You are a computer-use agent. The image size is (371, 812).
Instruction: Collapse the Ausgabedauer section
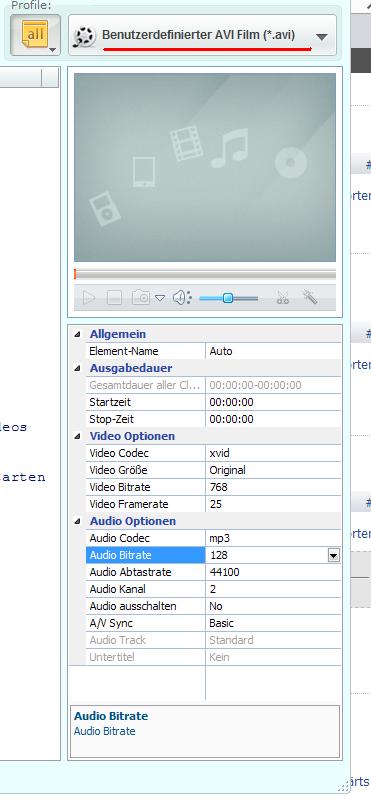[x=77, y=369]
